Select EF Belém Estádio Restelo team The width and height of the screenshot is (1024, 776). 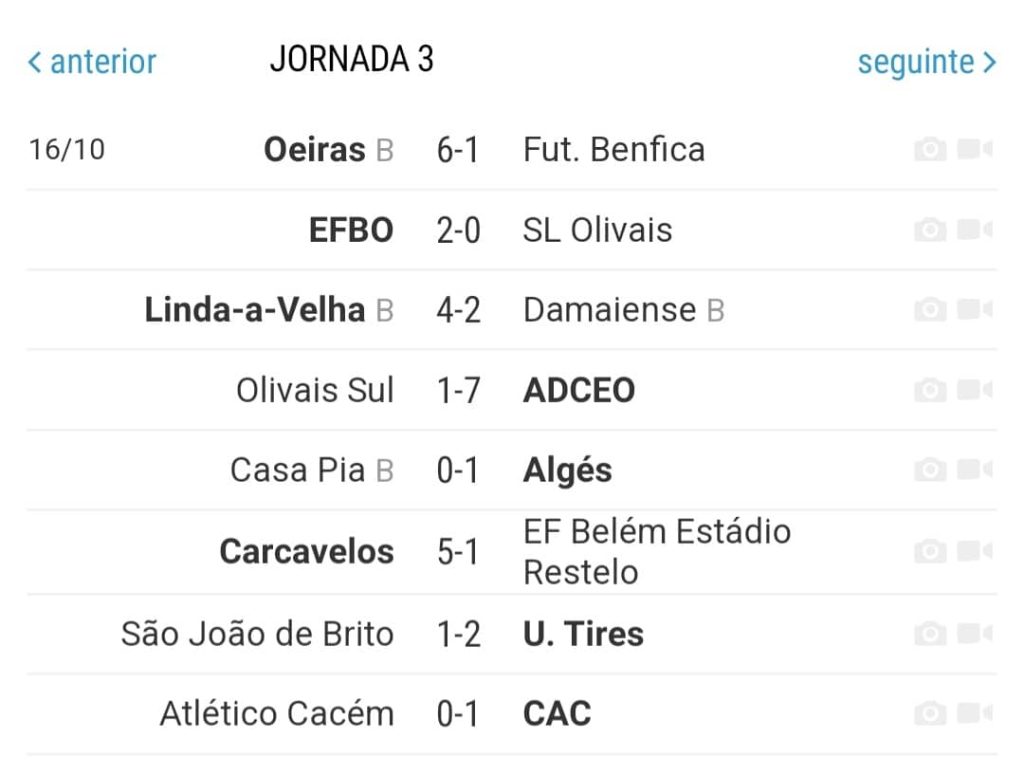point(657,552)
